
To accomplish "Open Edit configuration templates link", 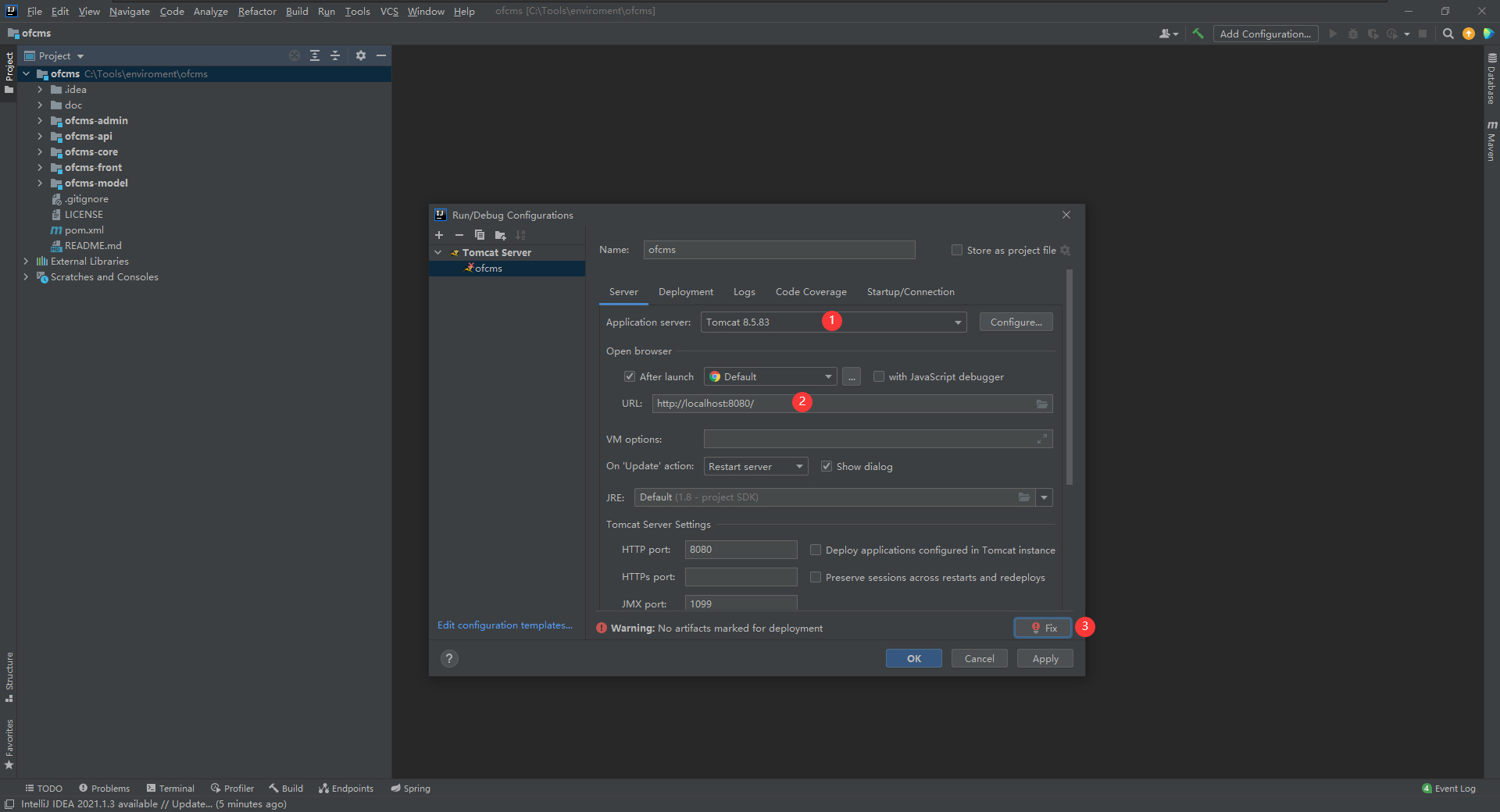I will pos(505,625).
